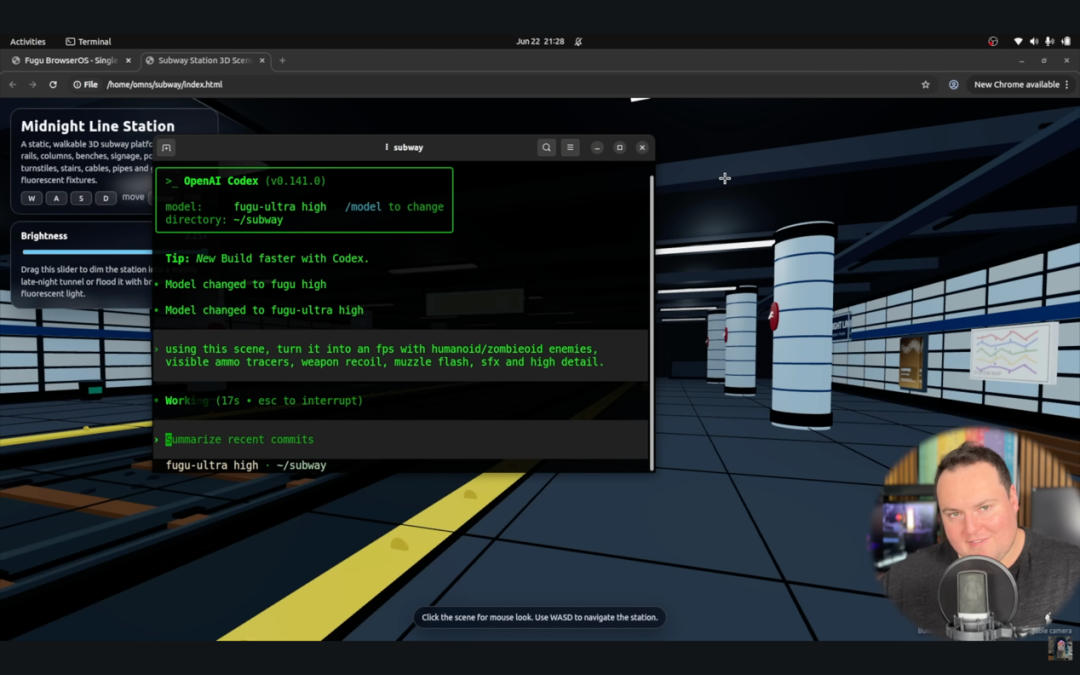This screenshot has width=1080, height=675.
Task: Go forward in Chrome
Action: click(x=32, y=85)
